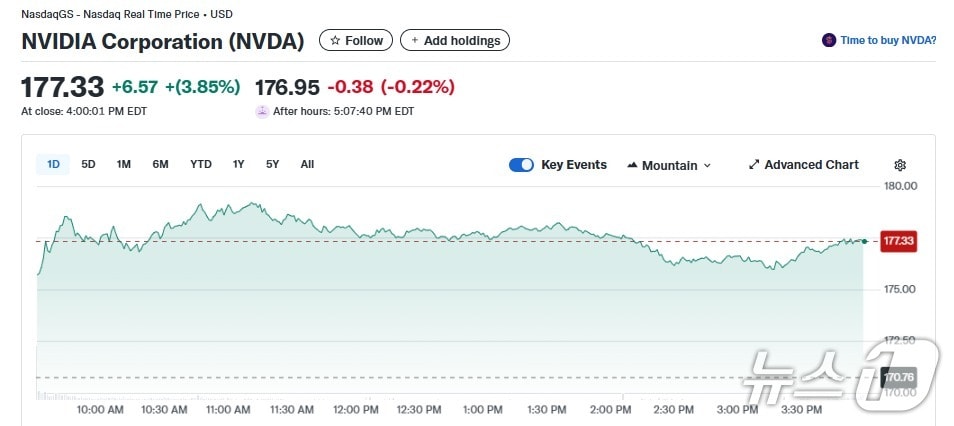Switch to the YTD range
The height and width of the screenshot is (426, 954).
201,164
